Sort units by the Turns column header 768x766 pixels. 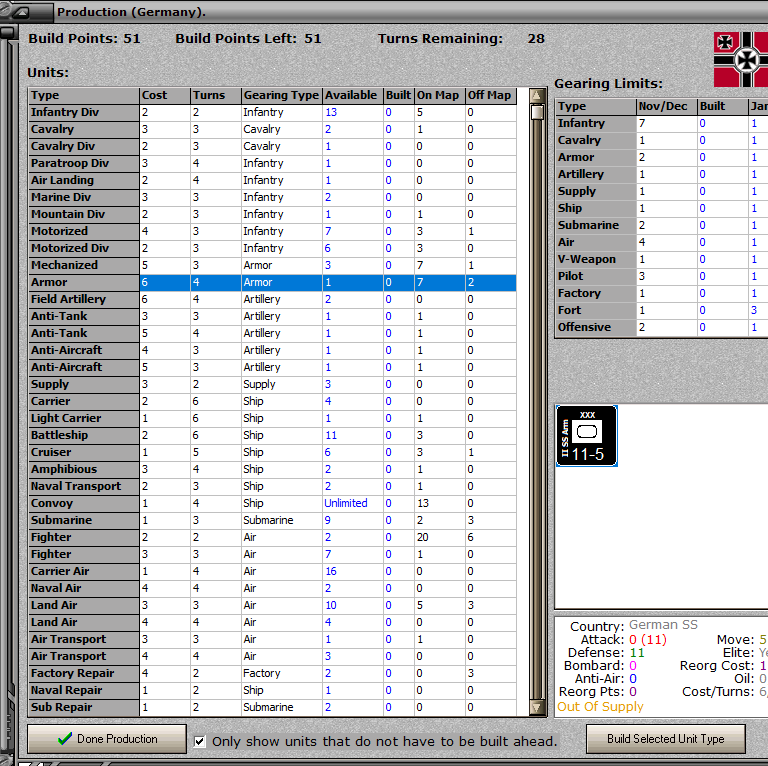pos(216,95)
